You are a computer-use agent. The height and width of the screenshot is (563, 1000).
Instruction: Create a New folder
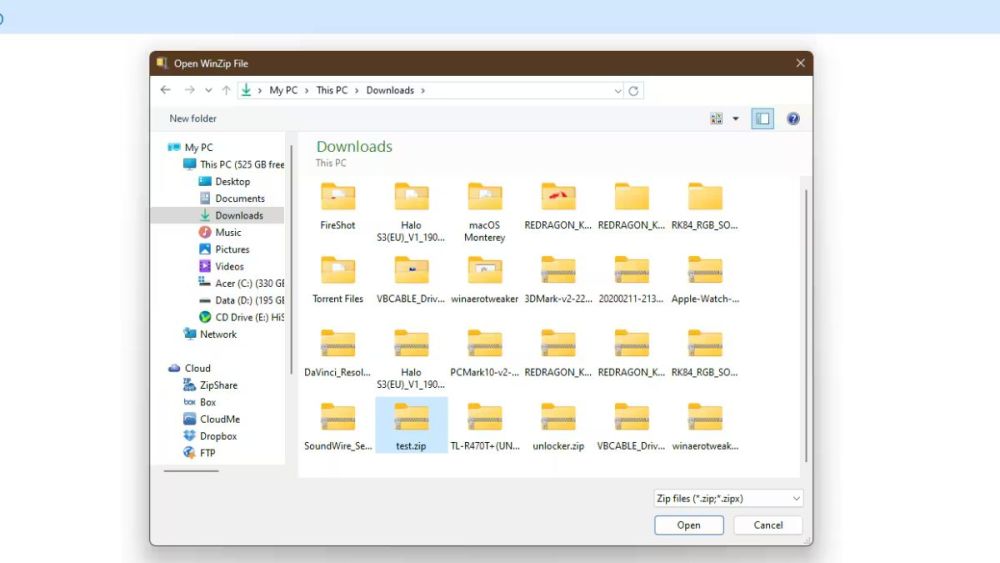click(193, 119)
